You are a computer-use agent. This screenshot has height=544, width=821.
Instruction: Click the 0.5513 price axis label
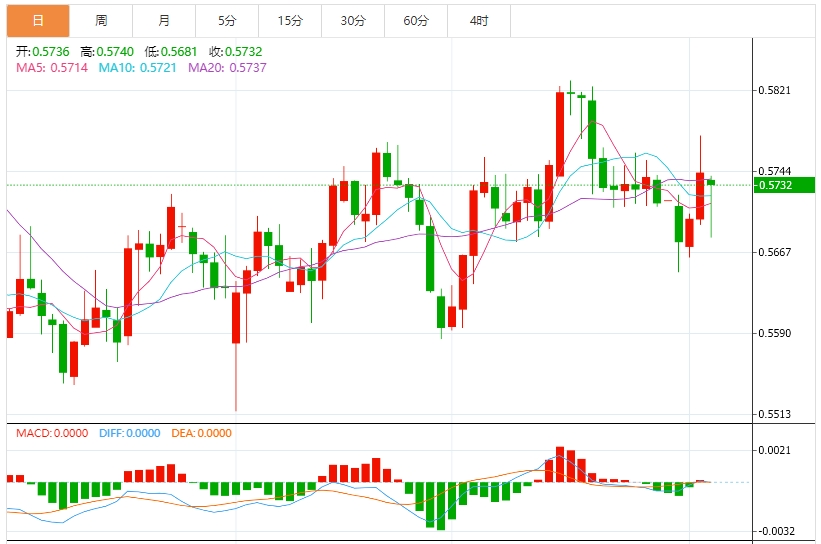(x=774, y=414)
